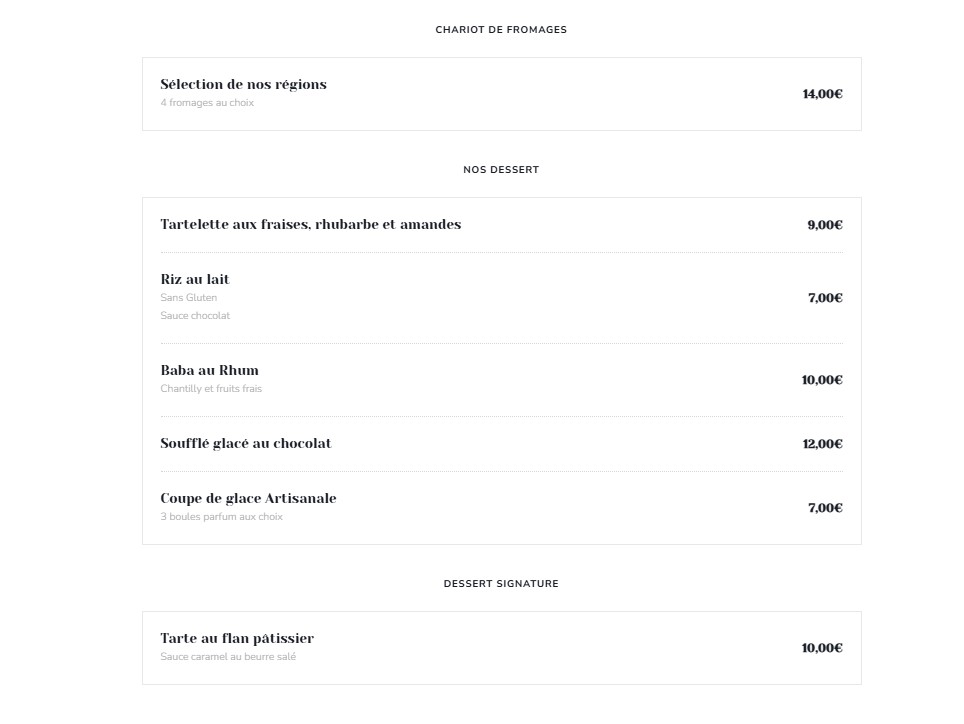Click the 14,00€ cheese selection price
The image size is (964, 724).
822,94
